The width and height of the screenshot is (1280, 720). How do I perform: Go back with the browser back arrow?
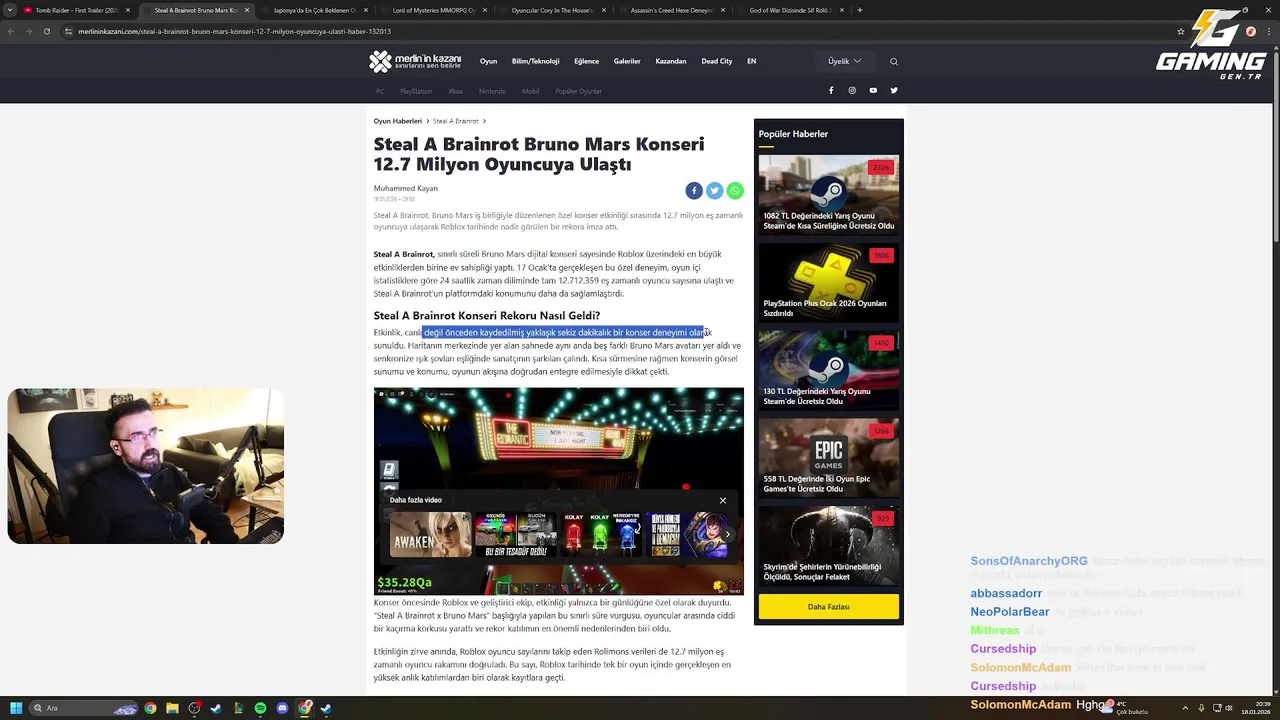(10, 31)
